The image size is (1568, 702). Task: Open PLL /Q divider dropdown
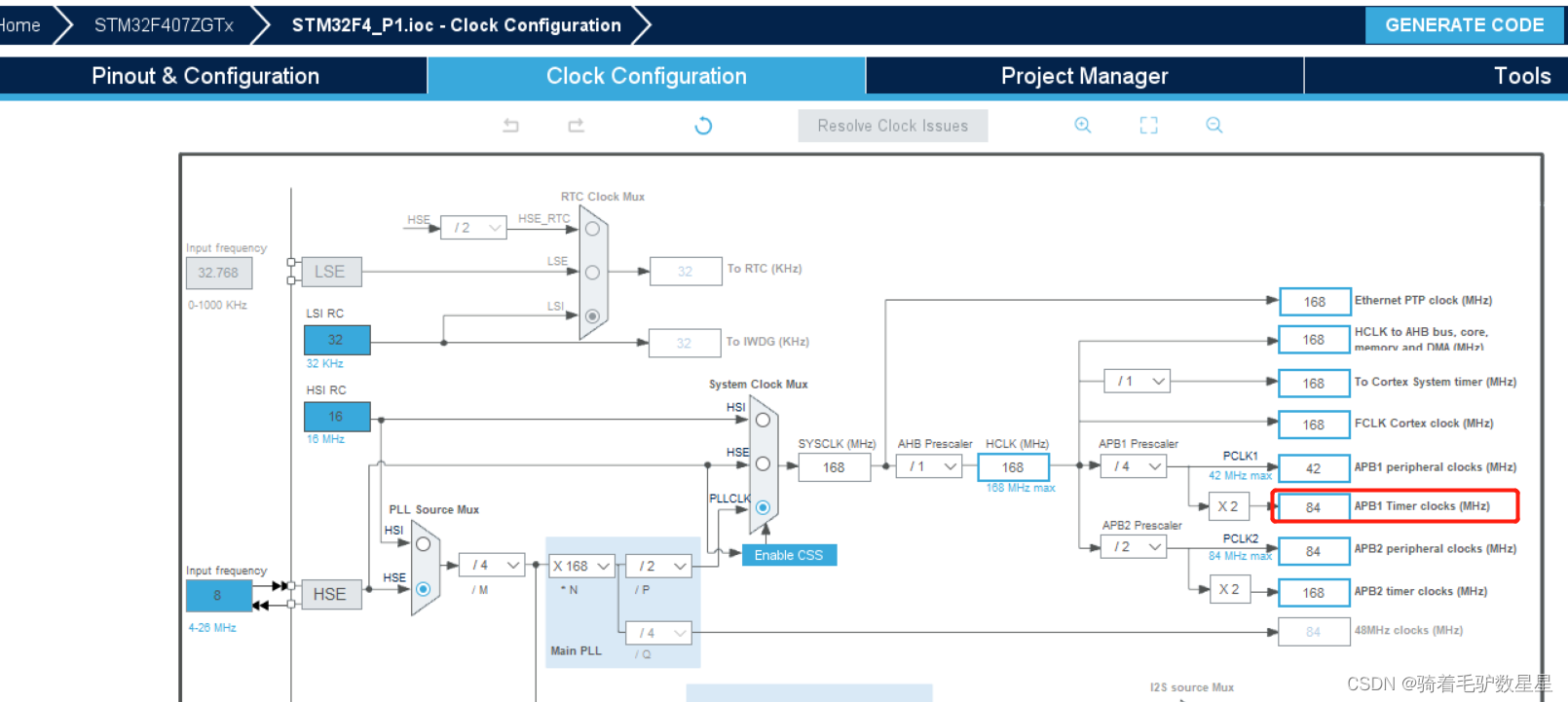(x=659, y=633)
